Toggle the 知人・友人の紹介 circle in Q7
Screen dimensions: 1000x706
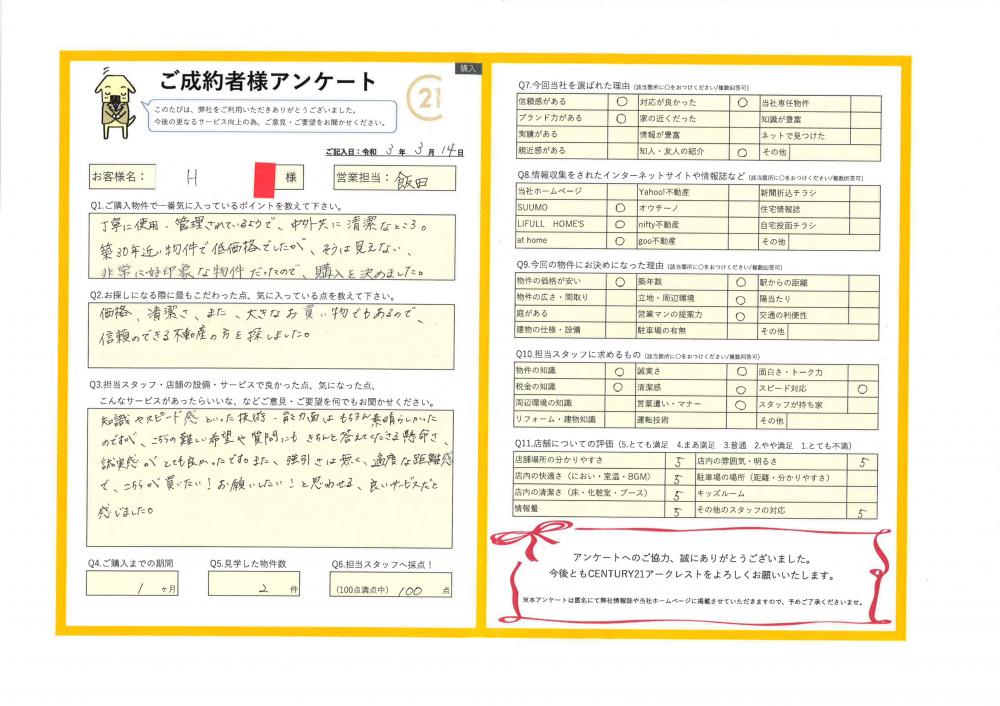coord(742,153)
